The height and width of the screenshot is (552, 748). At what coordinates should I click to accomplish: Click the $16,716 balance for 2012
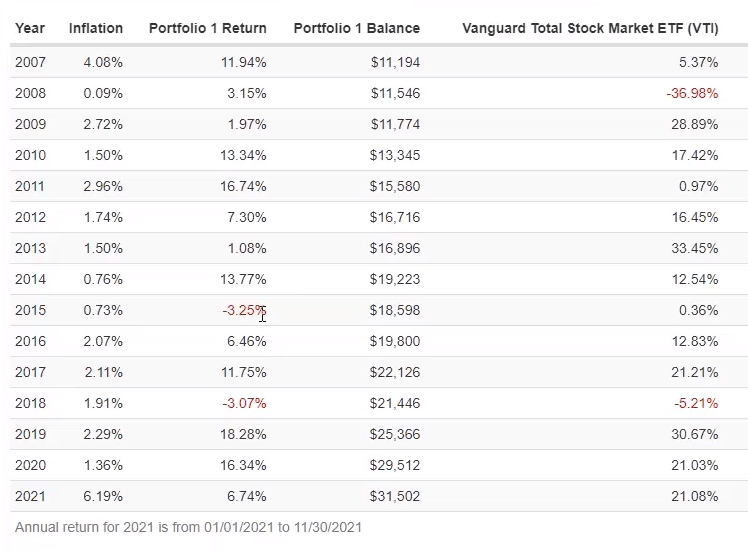395,217
